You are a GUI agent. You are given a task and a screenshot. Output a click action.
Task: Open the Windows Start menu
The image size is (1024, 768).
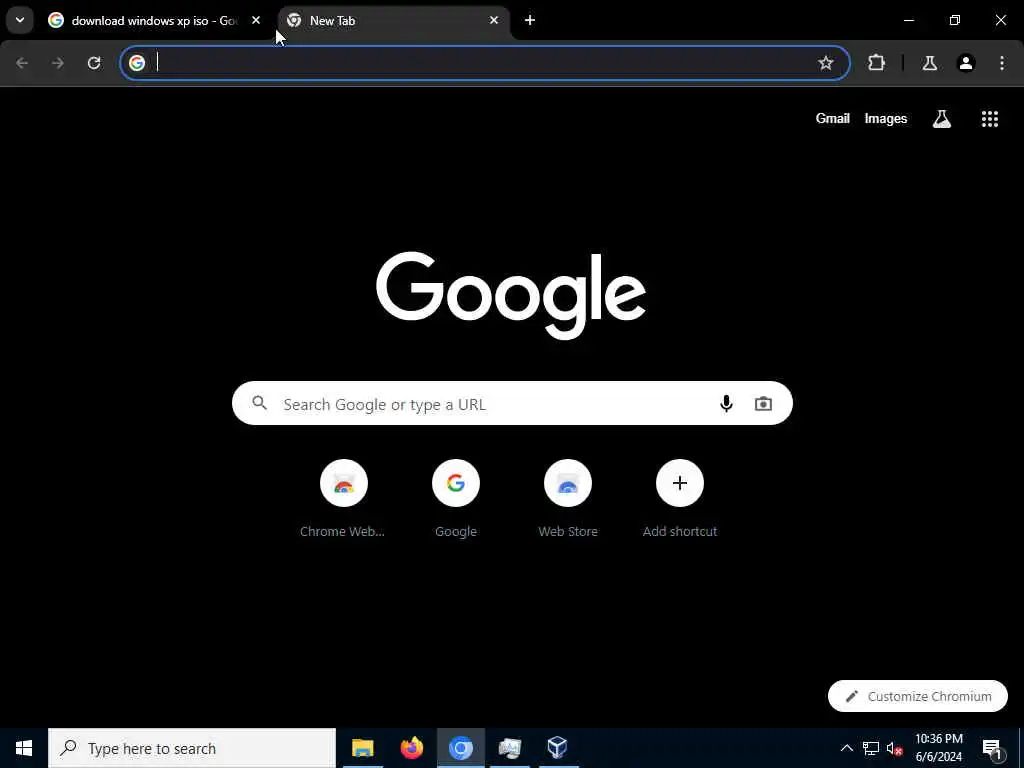[x=24, y=748]
